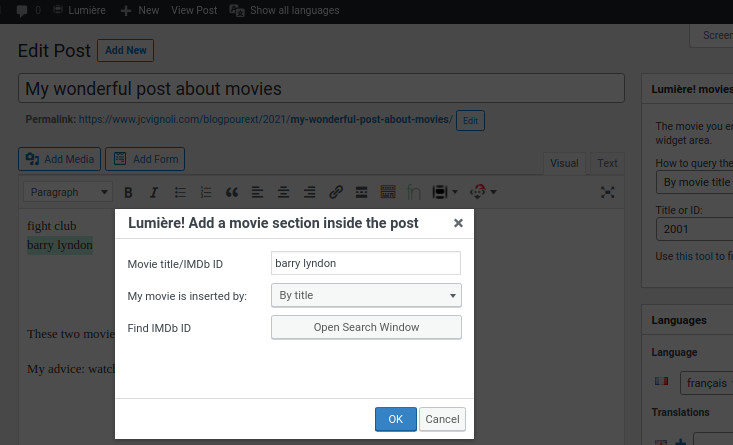Open Paragraph format dropdown
Viewport: 733px width, 445px height.
[68, 192]
